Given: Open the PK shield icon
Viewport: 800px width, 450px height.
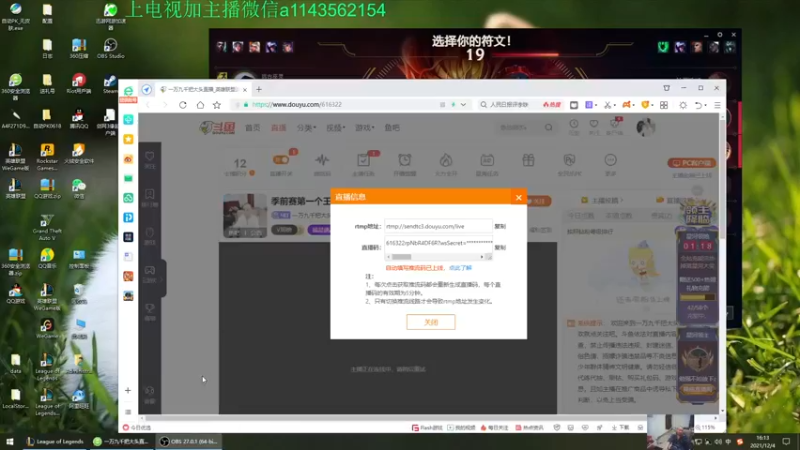Looking at the screenshot, I should (569, 160).
